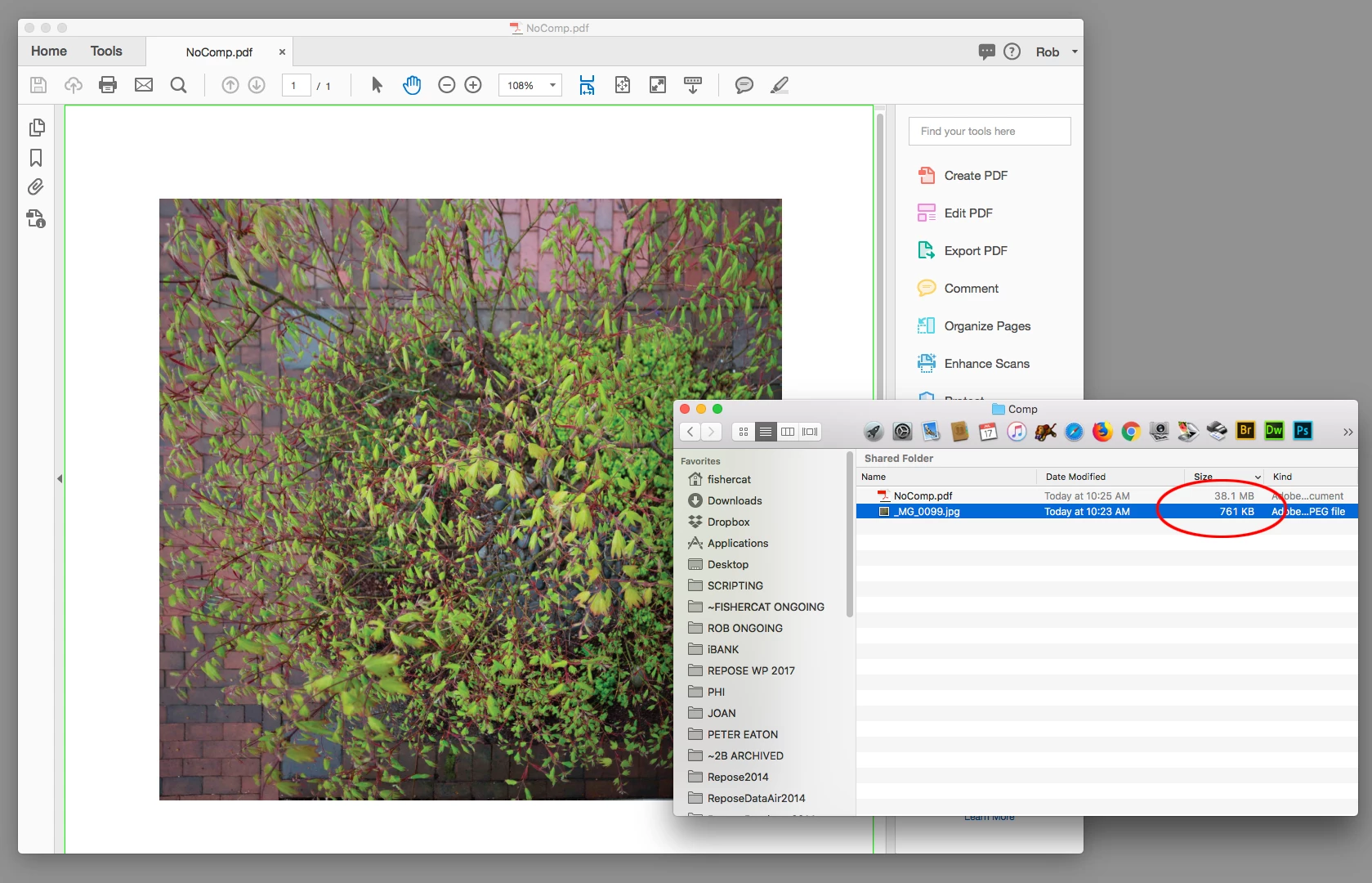Click the print icon in Acrobat toolbar
Viewport: 1372px width, 883px height.
tap(108, 85)
